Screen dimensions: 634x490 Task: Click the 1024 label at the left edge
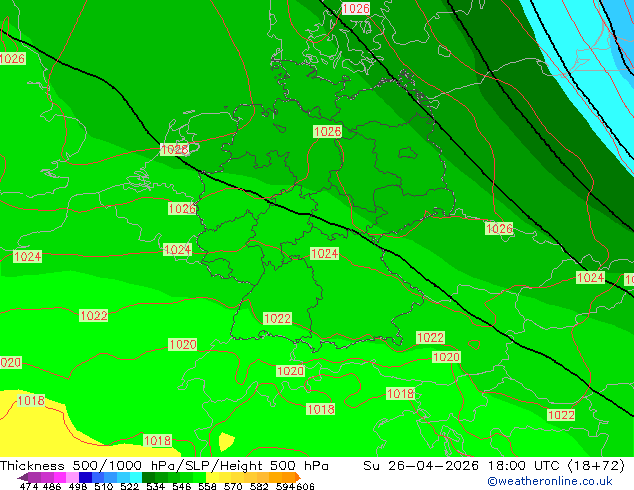coord(27,256)
